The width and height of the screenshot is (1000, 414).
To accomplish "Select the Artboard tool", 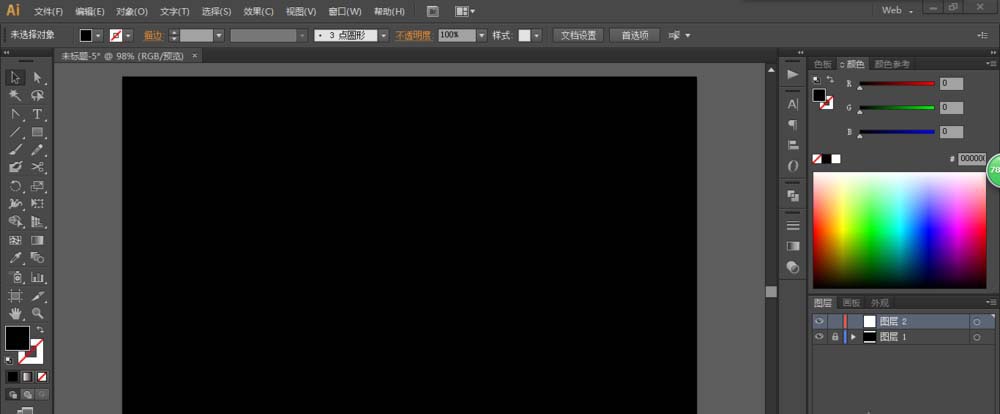I will [15, 296].
